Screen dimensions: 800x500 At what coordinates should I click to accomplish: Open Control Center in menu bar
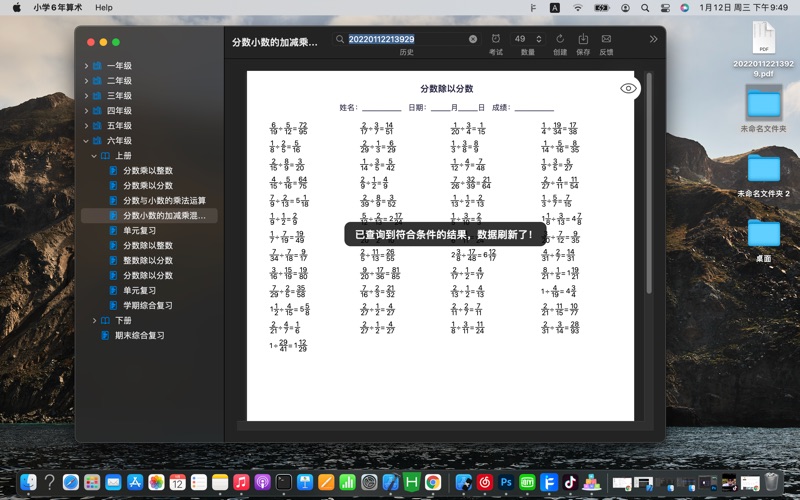click(x=665, y=7)
